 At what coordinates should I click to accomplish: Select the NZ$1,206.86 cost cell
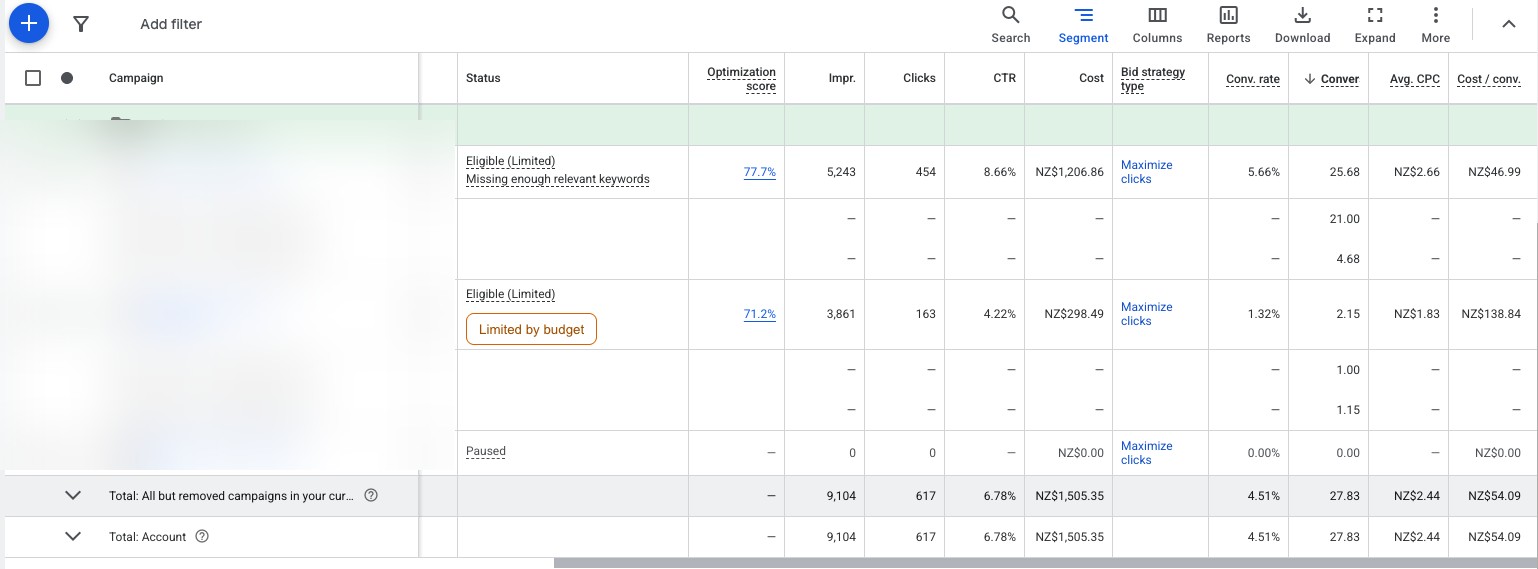point(1070,172)
